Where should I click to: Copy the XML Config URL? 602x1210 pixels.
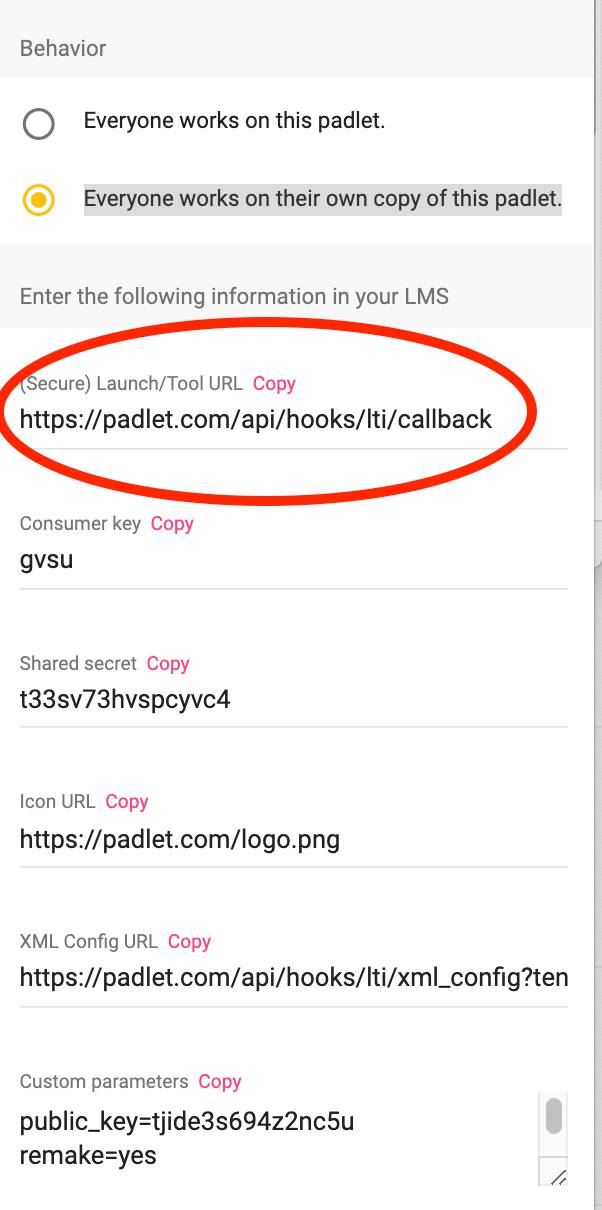[189, 941]
